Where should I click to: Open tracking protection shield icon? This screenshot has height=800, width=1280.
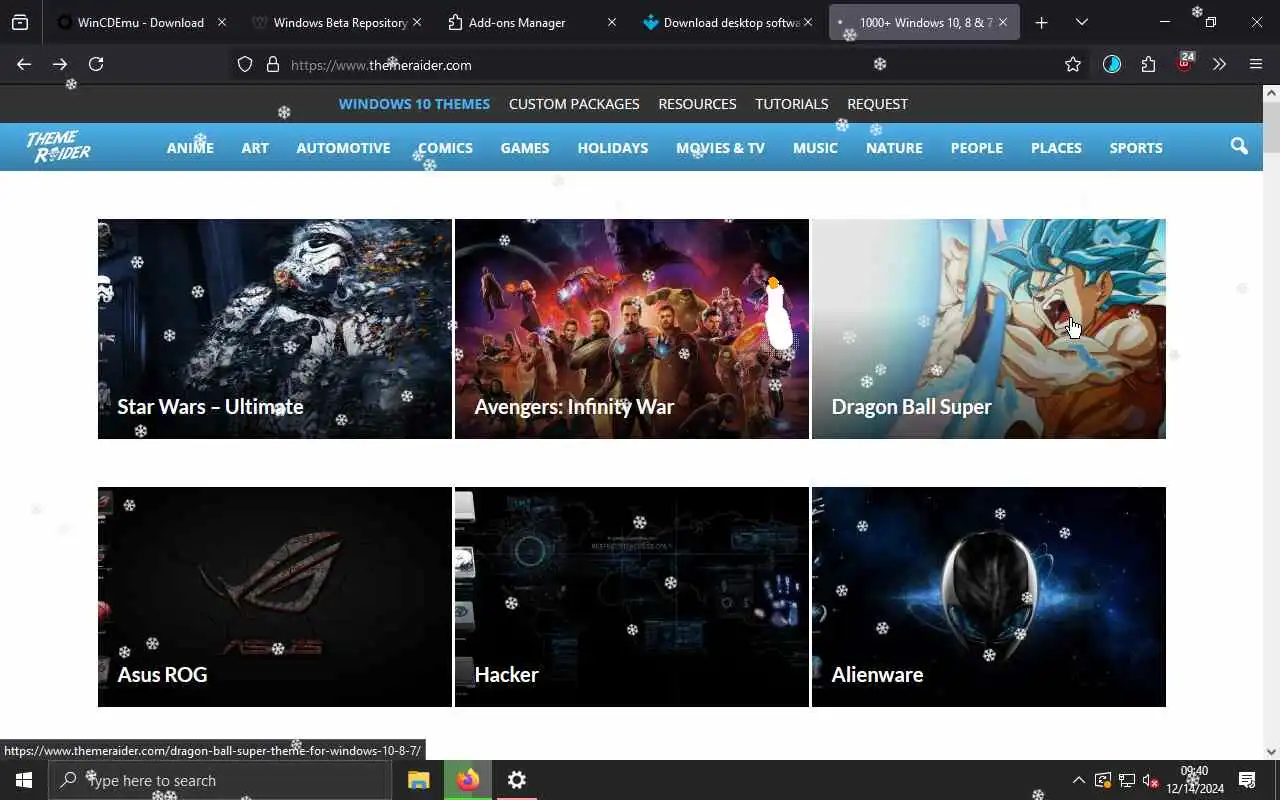click(x=245, y=64)
